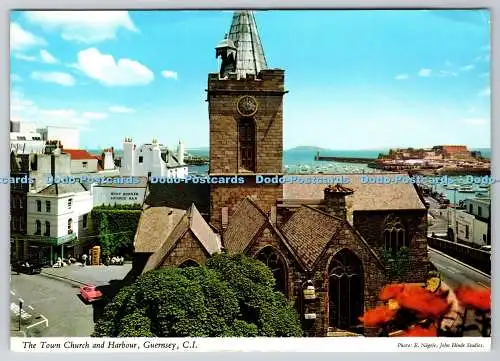Click the caption 'The Town Church and Harbour, Guernsey, C.I.'

110,345
